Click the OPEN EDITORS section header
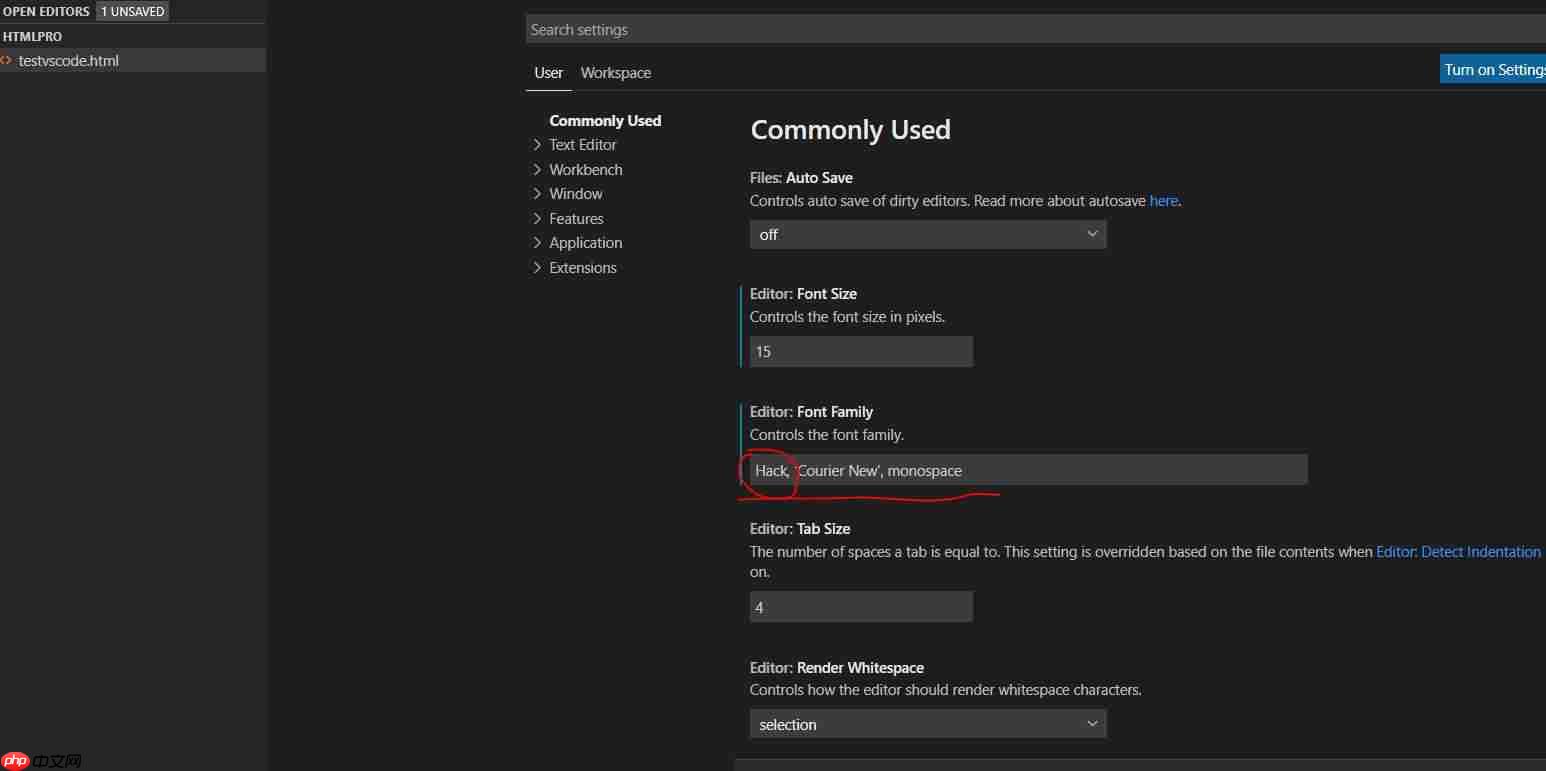Viewport: 1546px width, 771px height. click(46, 12)
